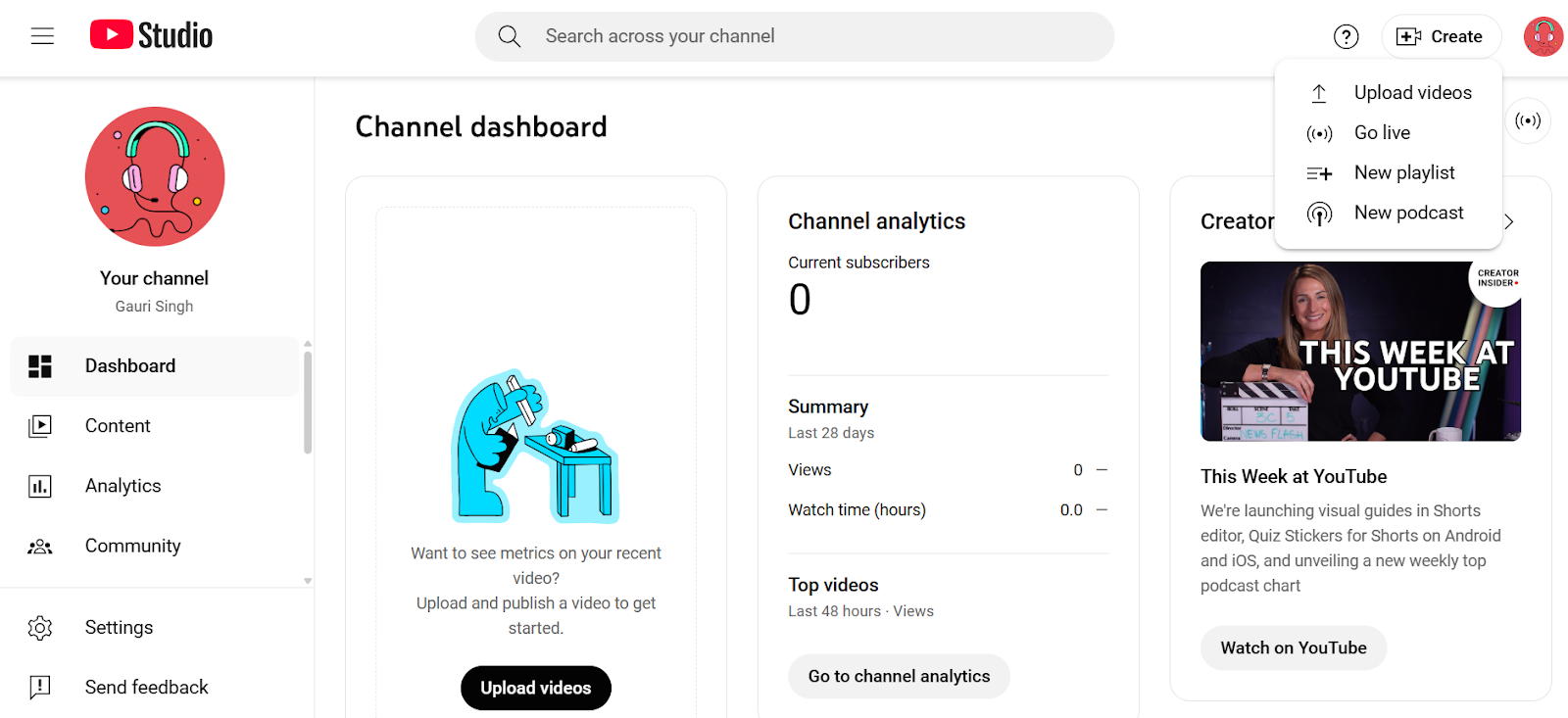
Task: Click the New playlist plus icon
Action: [1319, 173]
